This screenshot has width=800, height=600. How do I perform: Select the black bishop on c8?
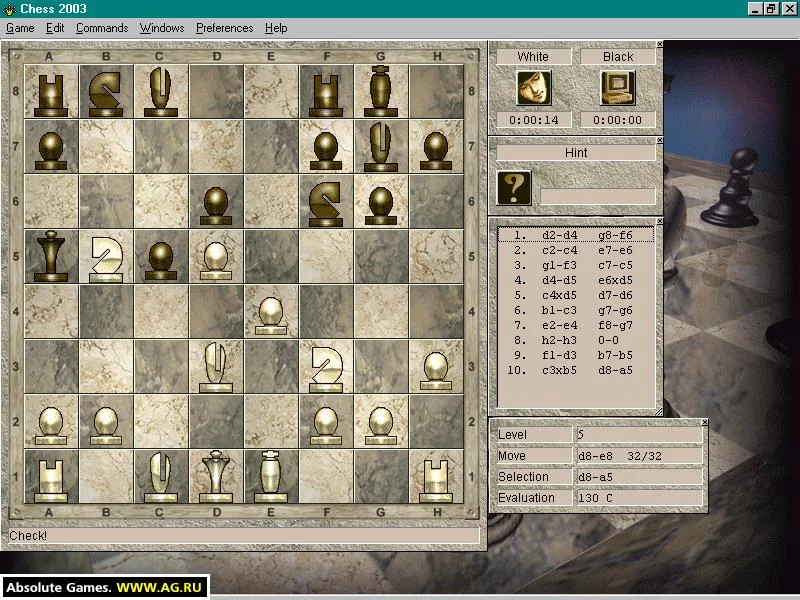coord(161,92)
